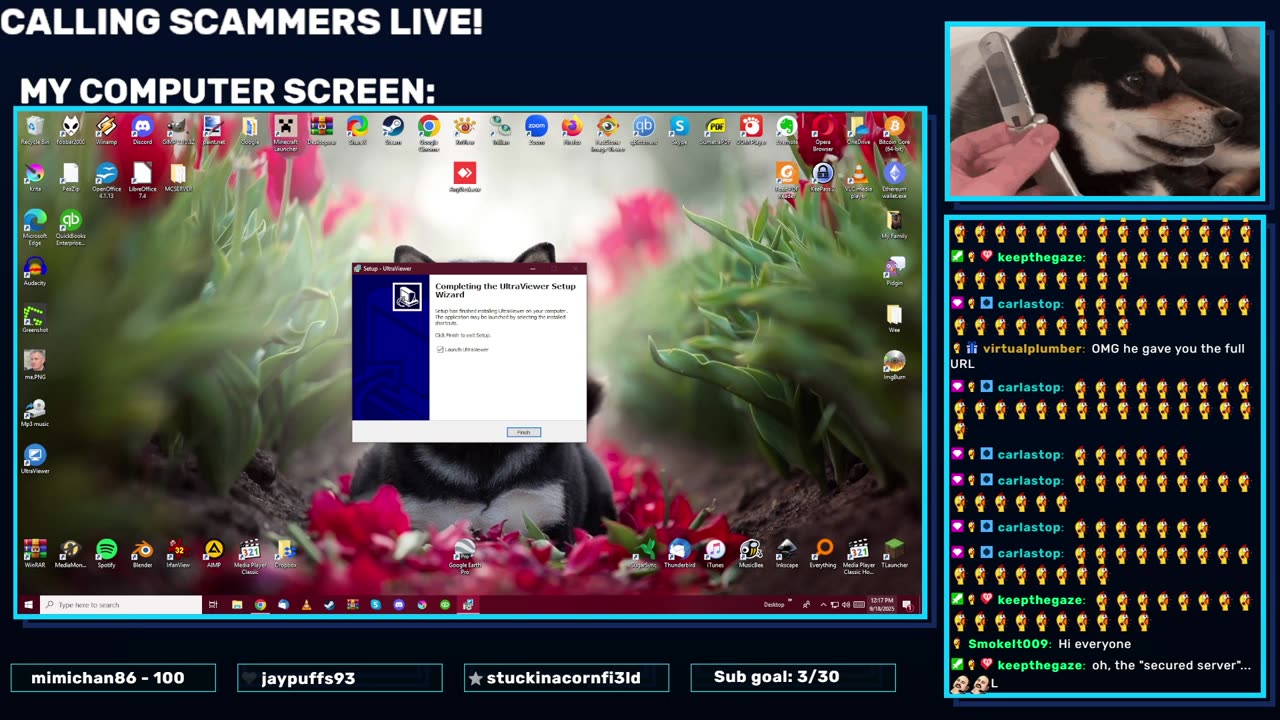This screenshot has height=720, width=1280.
Task: Select the Firefox desktop shortcut
Action: click(x=572, y=131)
